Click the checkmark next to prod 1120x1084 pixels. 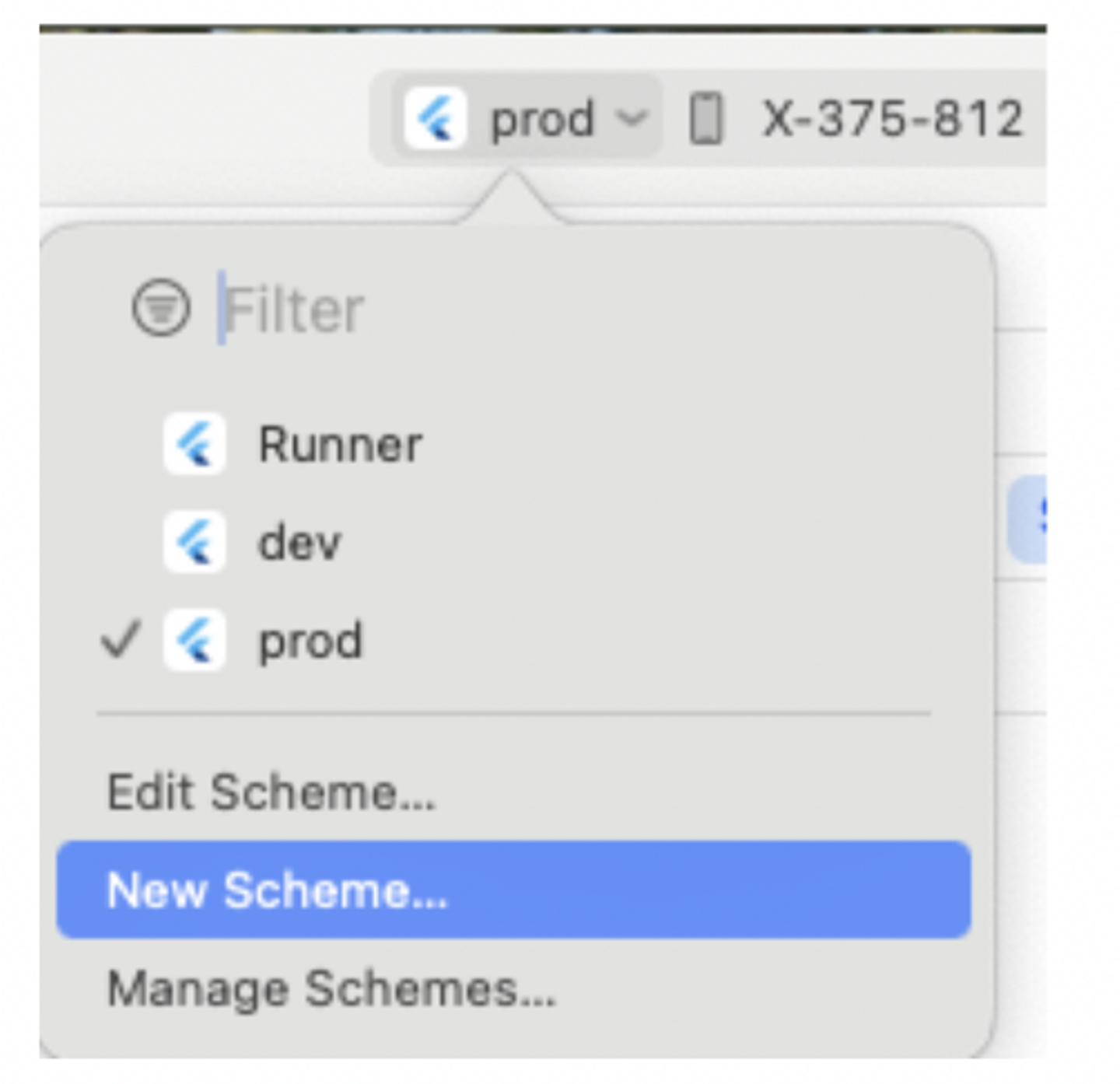121,639
